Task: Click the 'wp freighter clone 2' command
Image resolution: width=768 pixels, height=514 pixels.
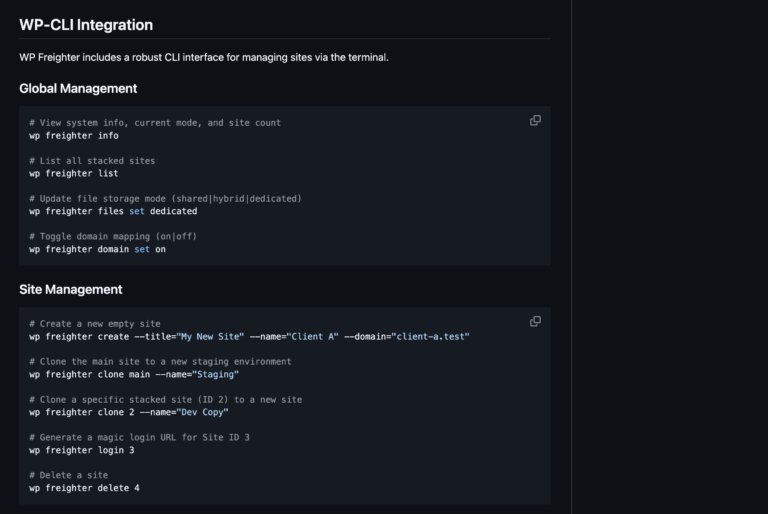Action: pyautogui.click(x=129, y=412)
